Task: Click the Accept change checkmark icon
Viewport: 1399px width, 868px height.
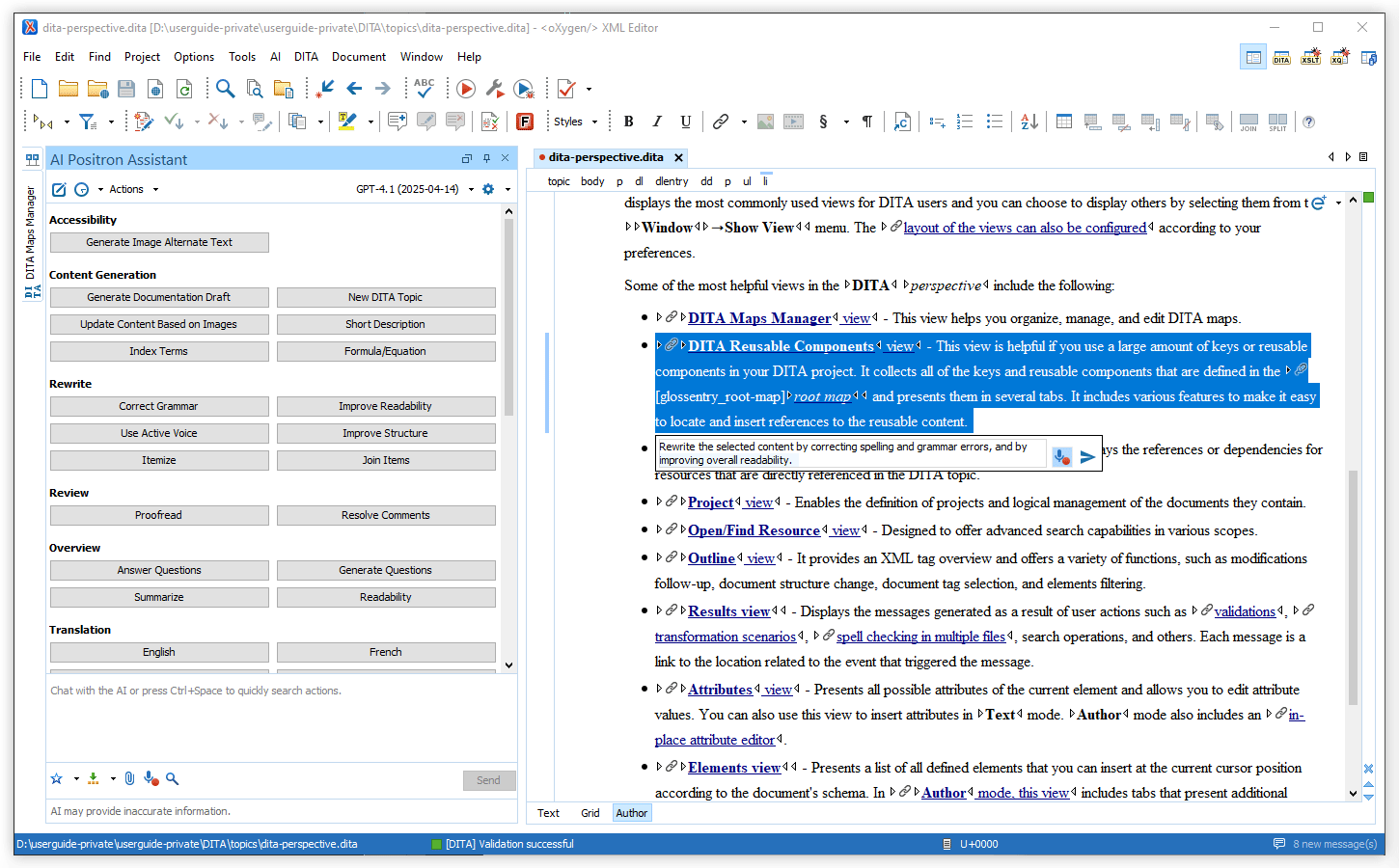Action: click(x=173, y=122)
